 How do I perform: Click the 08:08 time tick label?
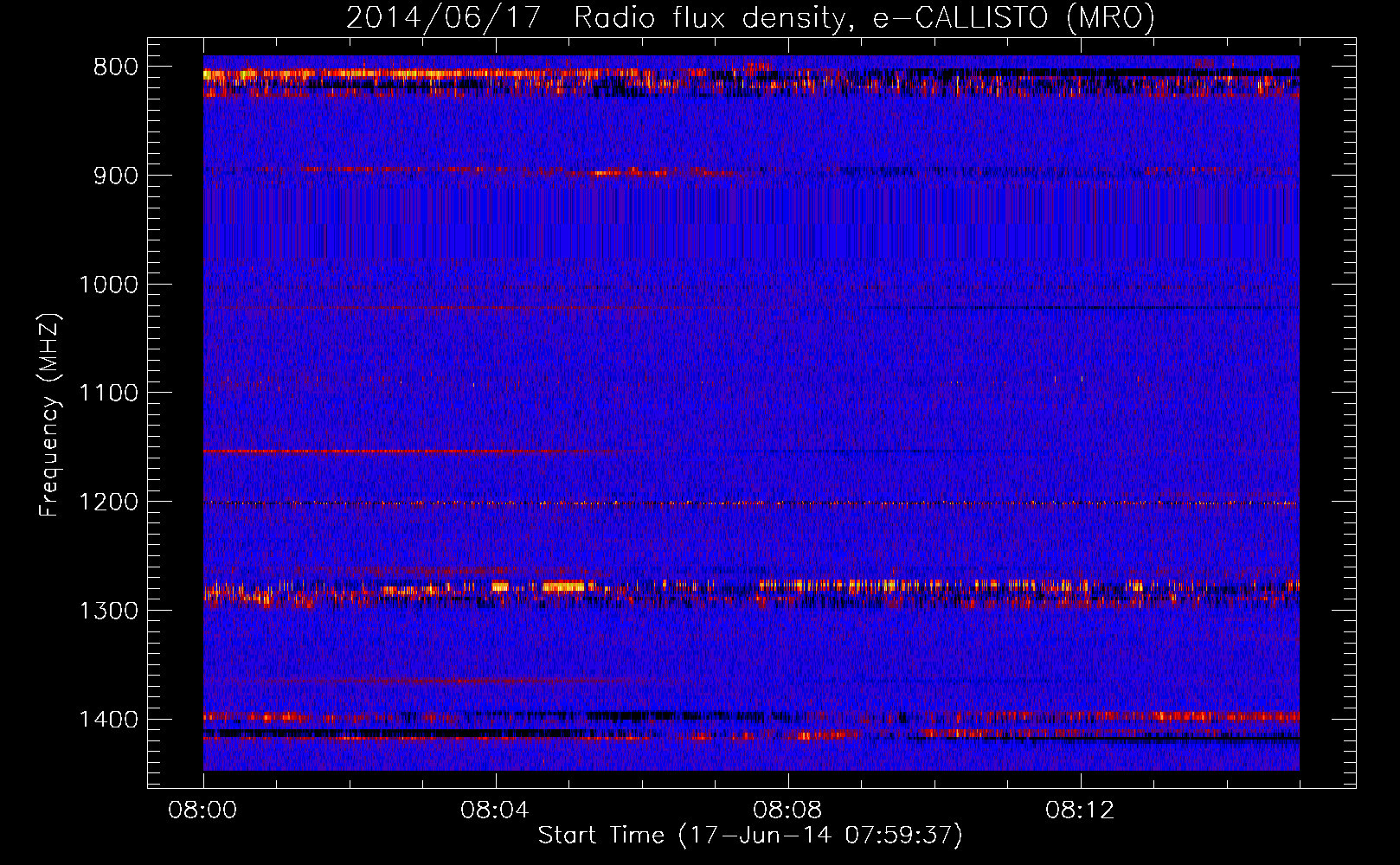[787, 811]
